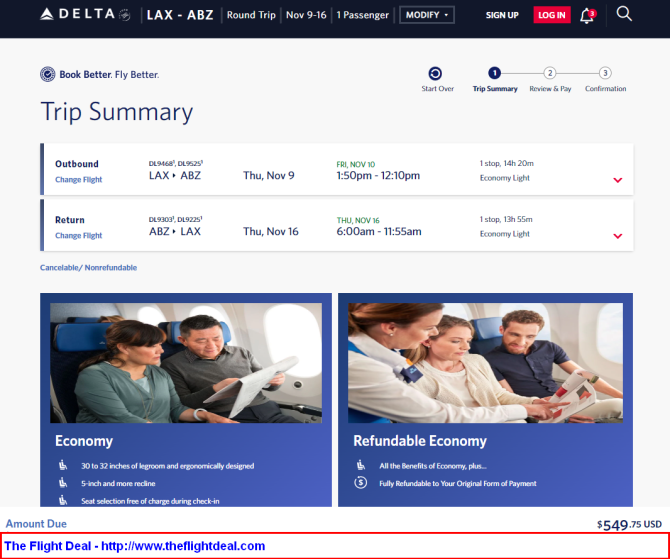This screenshot has width=670, height=559.
Task: Click return time 6:00am - 11:55am
Action: coord(379,232)
